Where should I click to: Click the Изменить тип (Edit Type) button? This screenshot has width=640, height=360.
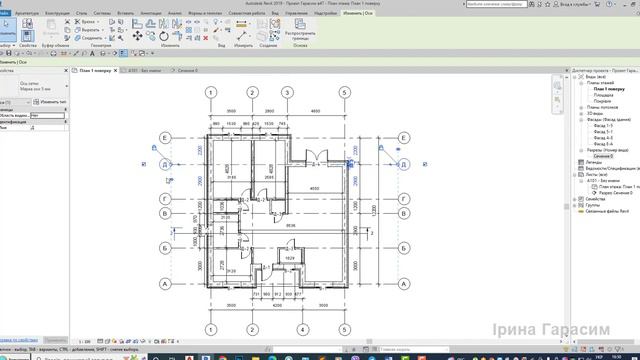pos(50,102)
